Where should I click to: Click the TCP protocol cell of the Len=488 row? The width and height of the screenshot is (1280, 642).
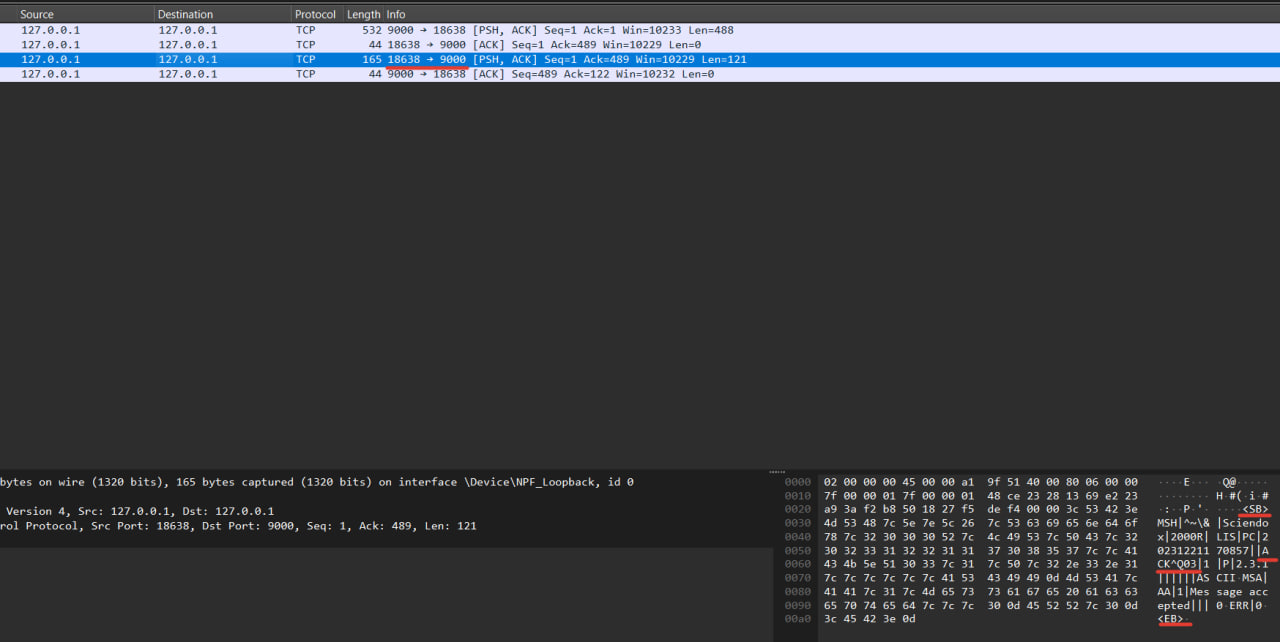coord(305,30)
